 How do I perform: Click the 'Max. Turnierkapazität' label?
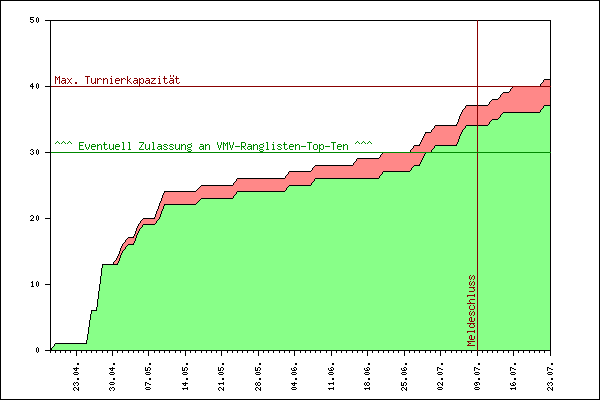(117, 80)
